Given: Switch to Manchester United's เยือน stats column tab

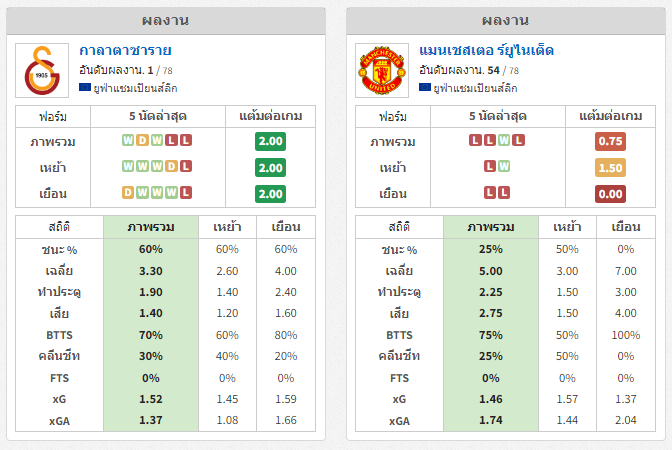Looking at the screenshot, I should coord(626,227).
